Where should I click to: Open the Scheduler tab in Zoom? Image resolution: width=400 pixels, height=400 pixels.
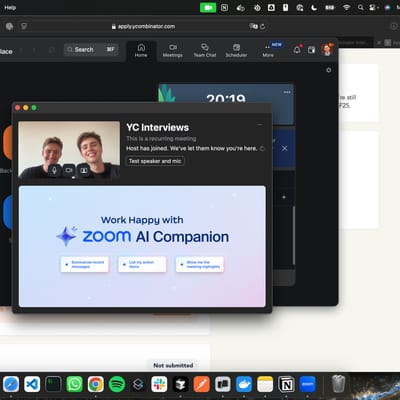(x=236, y=51)
